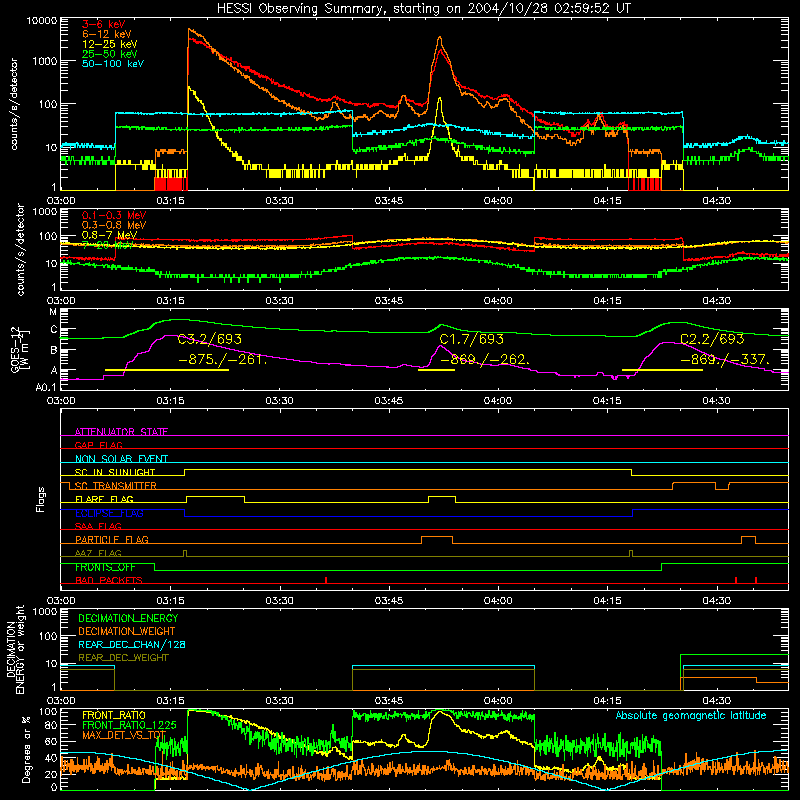
Task: Click the MAX_DET_VS_TOT legend label
Action: click(x=124, y=735)
